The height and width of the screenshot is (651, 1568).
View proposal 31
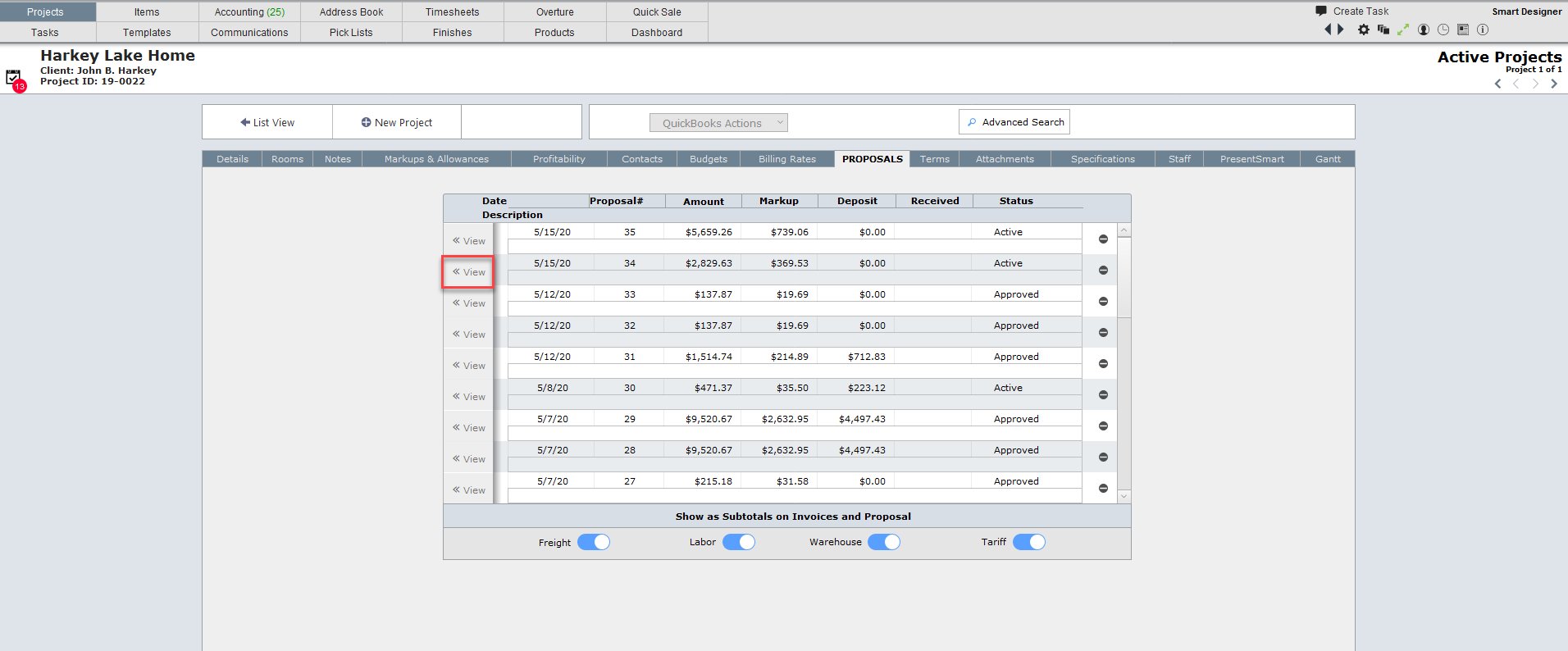(x=468, y=366)
